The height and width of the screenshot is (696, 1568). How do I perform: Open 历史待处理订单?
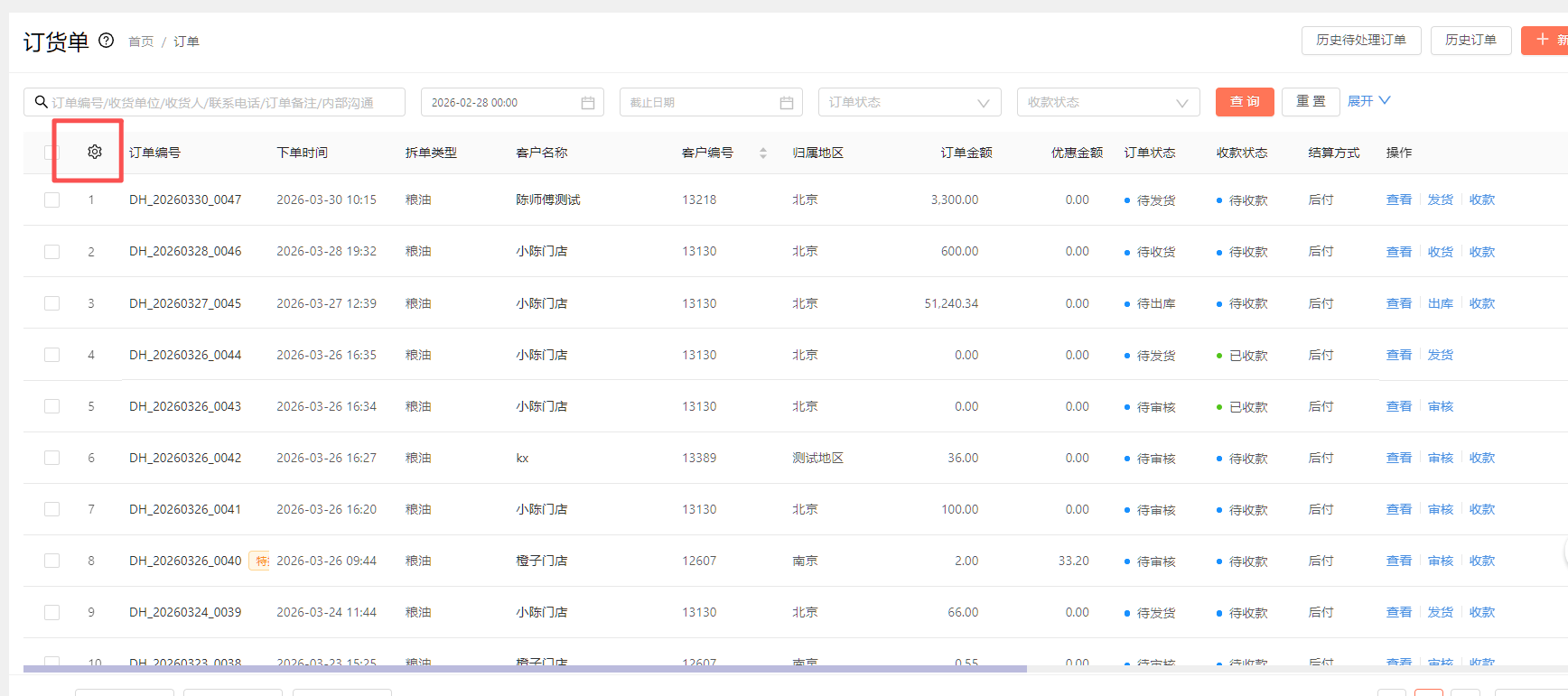[x=1361, y=41]
